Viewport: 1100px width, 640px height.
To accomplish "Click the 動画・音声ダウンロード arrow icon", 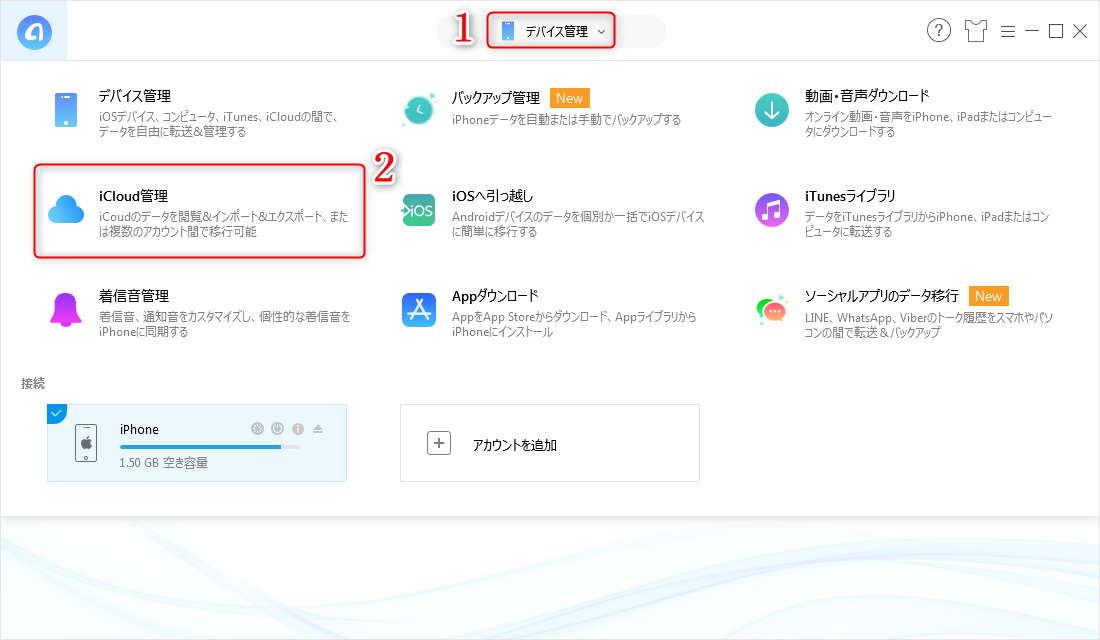I will 772,110.
